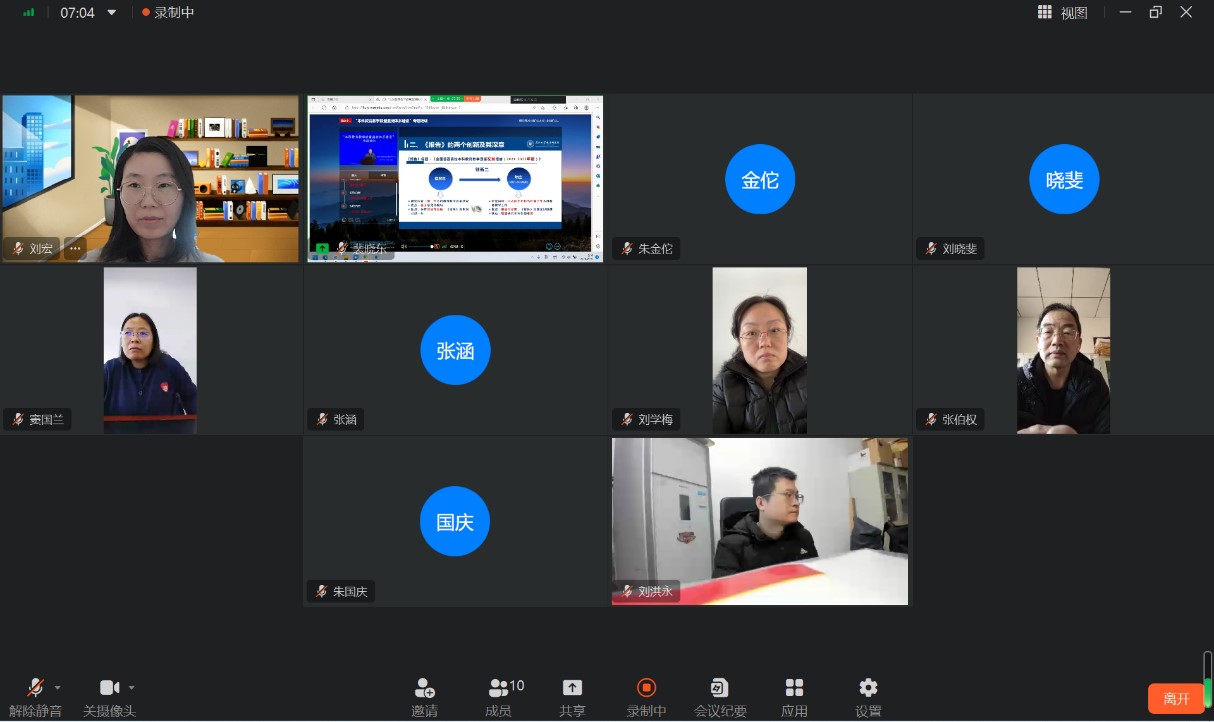The height and width of the screenshot is (722, 1214).
Task: Click the 共享 share screen icon
Action: click(572, 688)
